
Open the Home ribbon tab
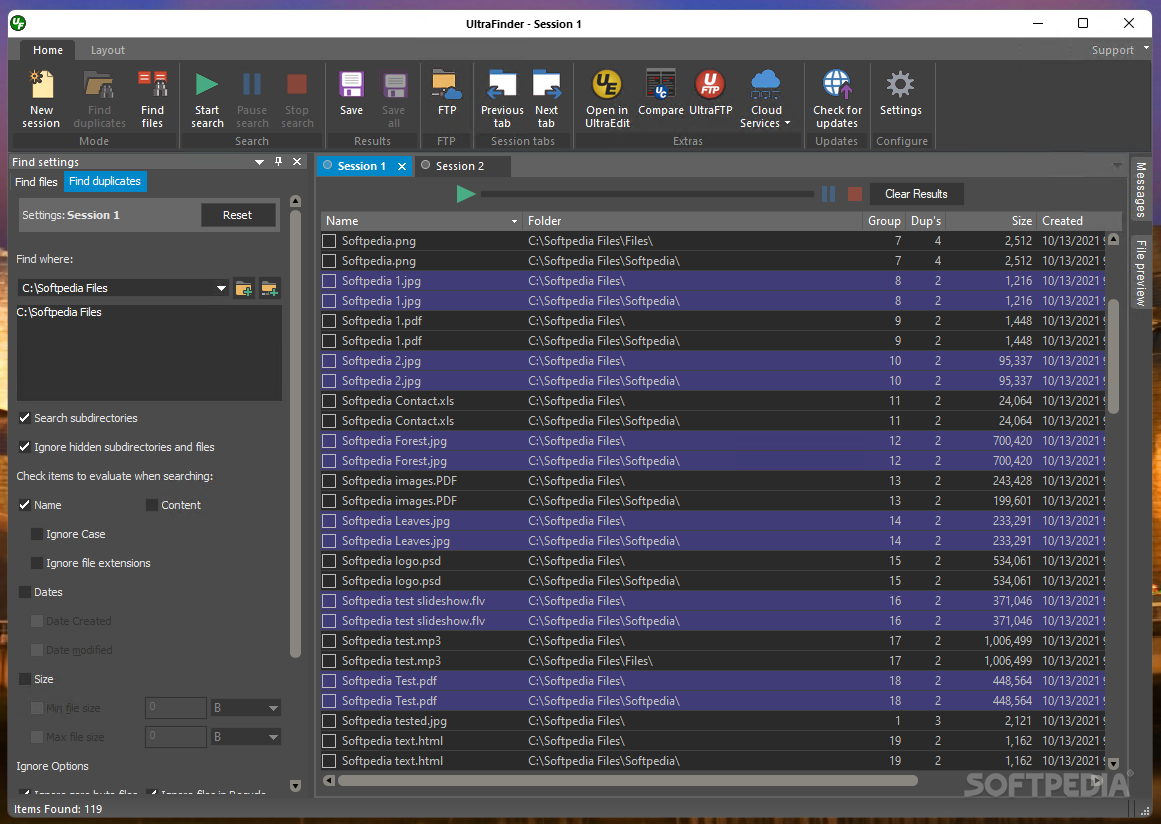(48, 50)
